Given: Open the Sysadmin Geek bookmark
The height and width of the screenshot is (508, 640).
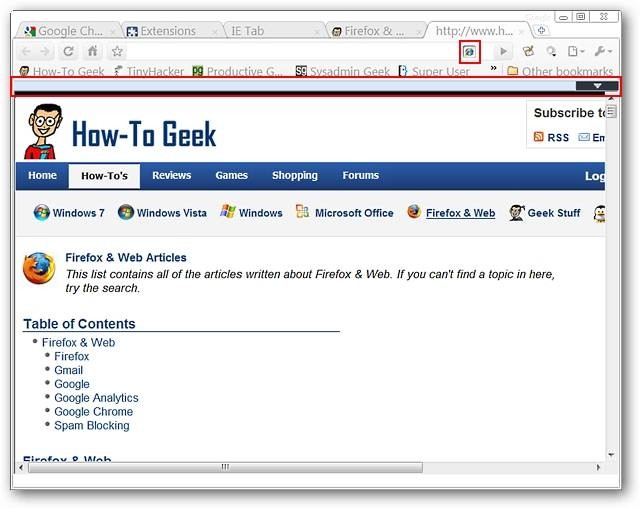Looking at the screenshot, I should (342, 71).
